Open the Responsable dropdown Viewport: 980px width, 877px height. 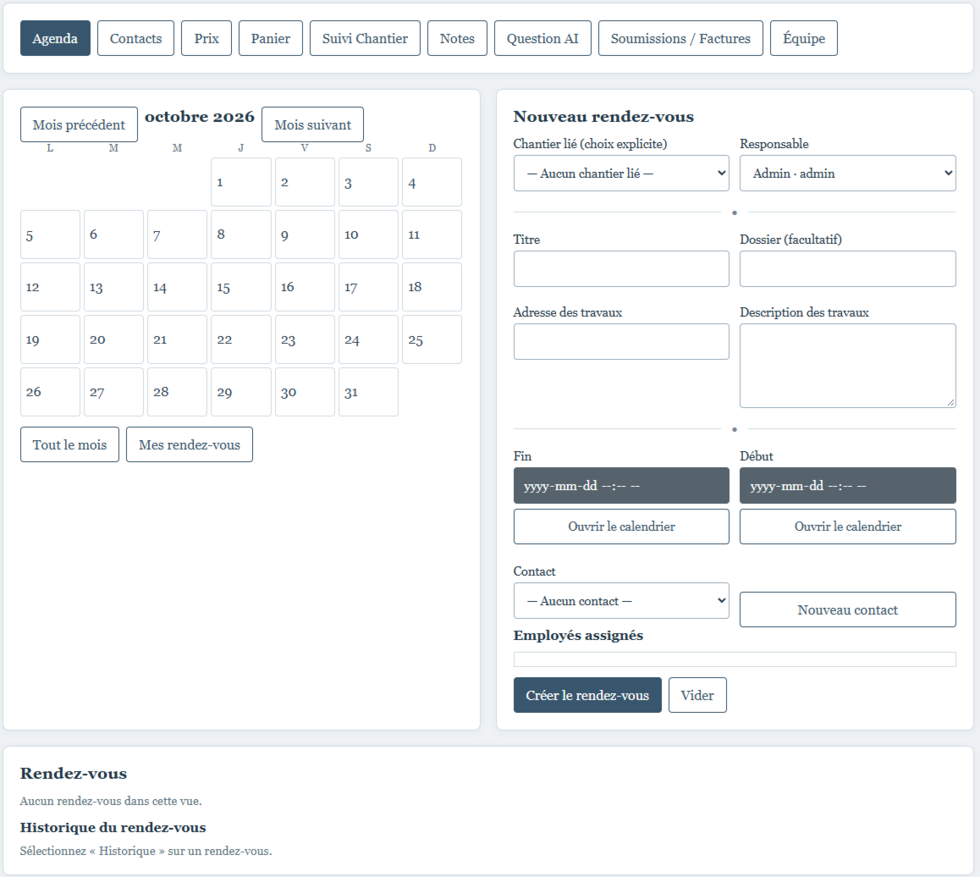[x=848, y=173]
